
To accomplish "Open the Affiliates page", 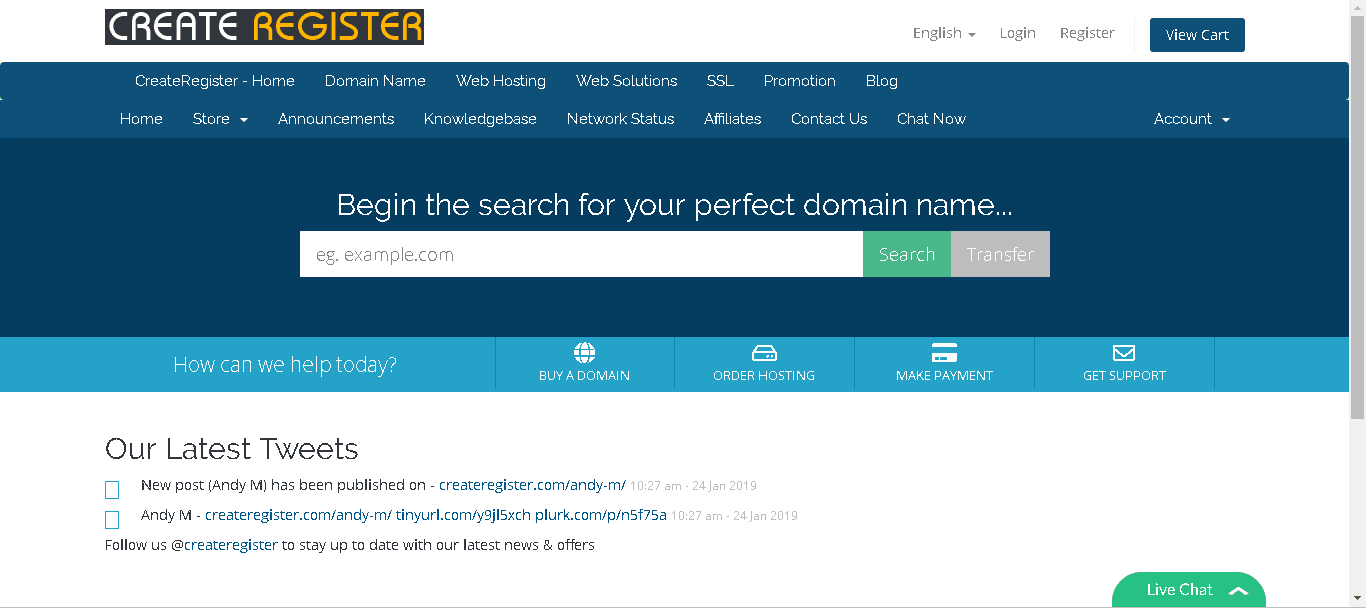I will point(733,119).
